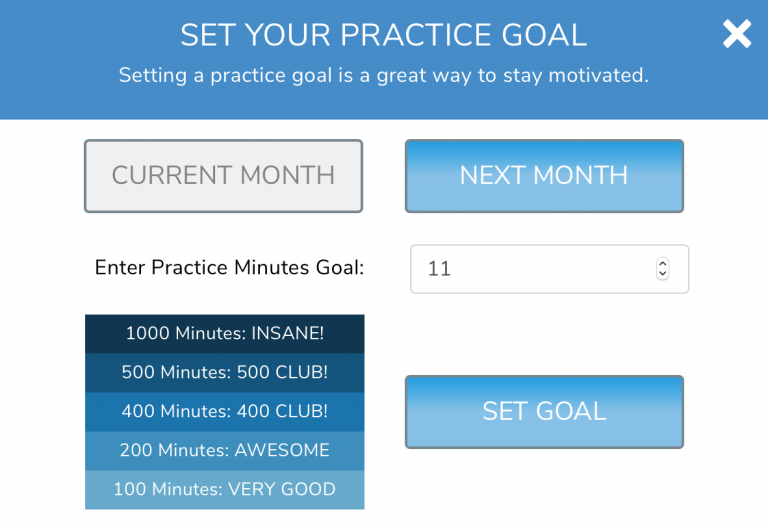Select 400 Minutes: 400 CLUB! preset
This screenshot has width=768, height=529.
point(225,411)
